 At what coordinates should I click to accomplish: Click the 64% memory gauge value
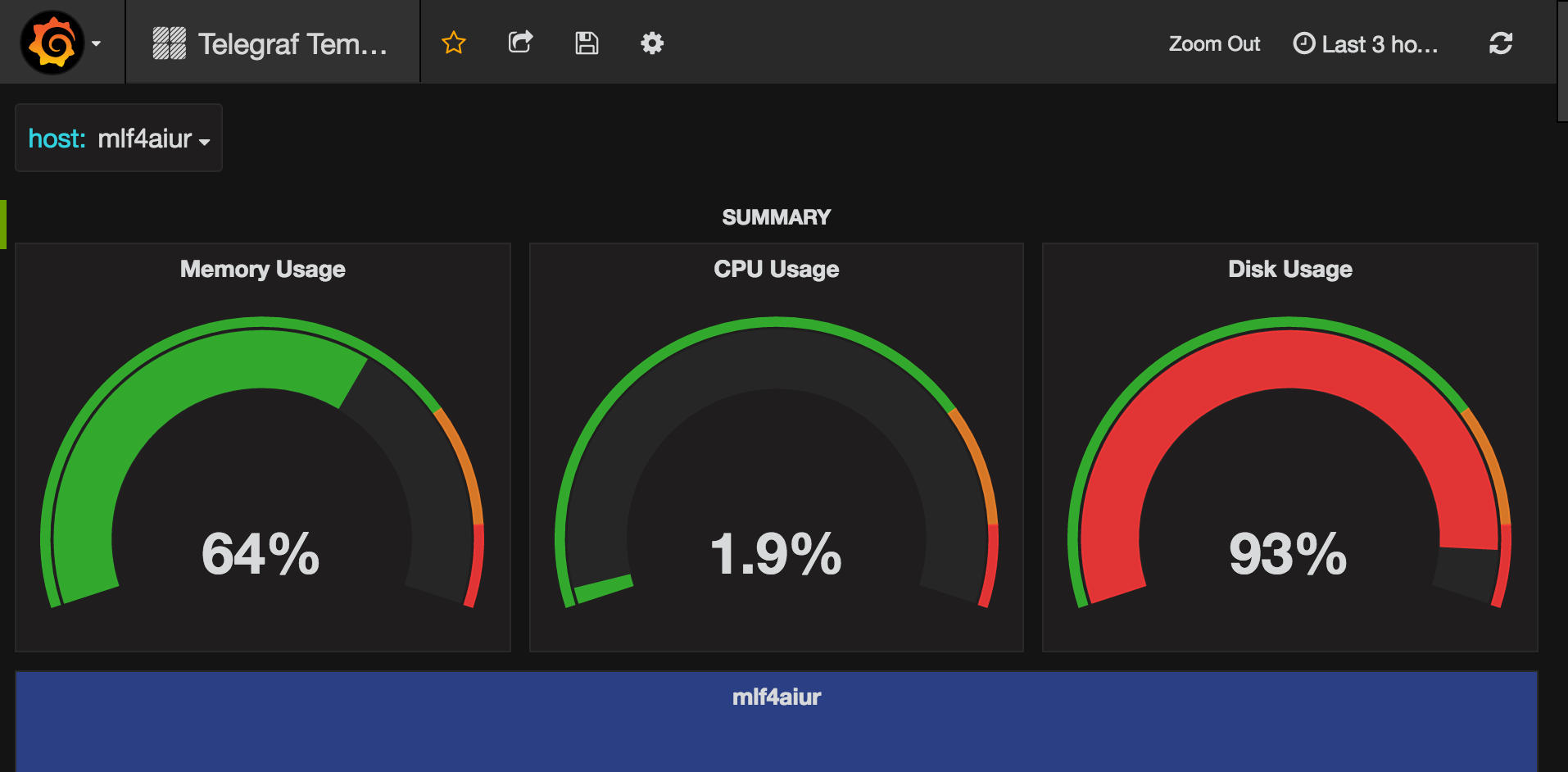point(261,553)
